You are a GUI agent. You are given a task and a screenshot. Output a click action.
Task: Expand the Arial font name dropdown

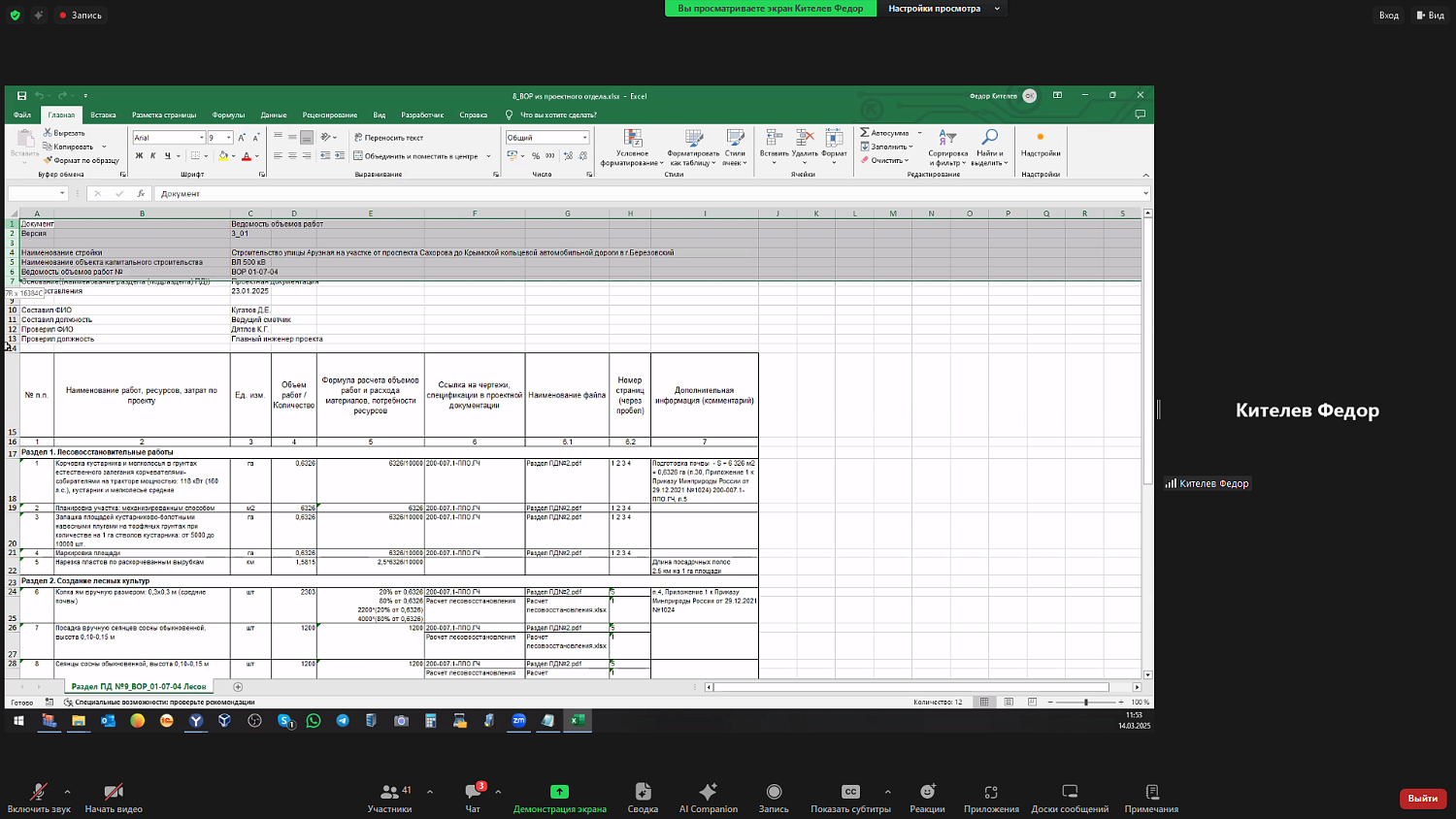(x=201, y=138)
